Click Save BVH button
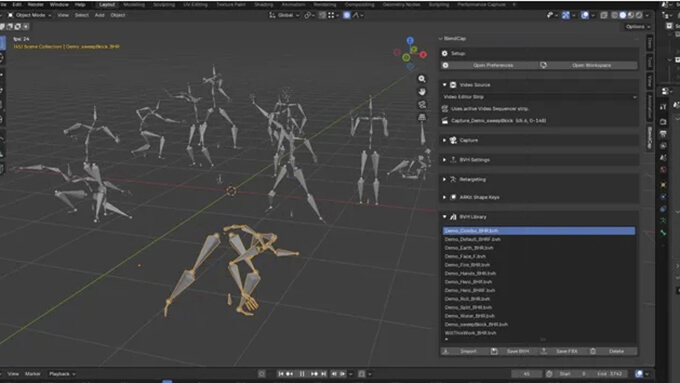680x383 pixels. [513, 351]
